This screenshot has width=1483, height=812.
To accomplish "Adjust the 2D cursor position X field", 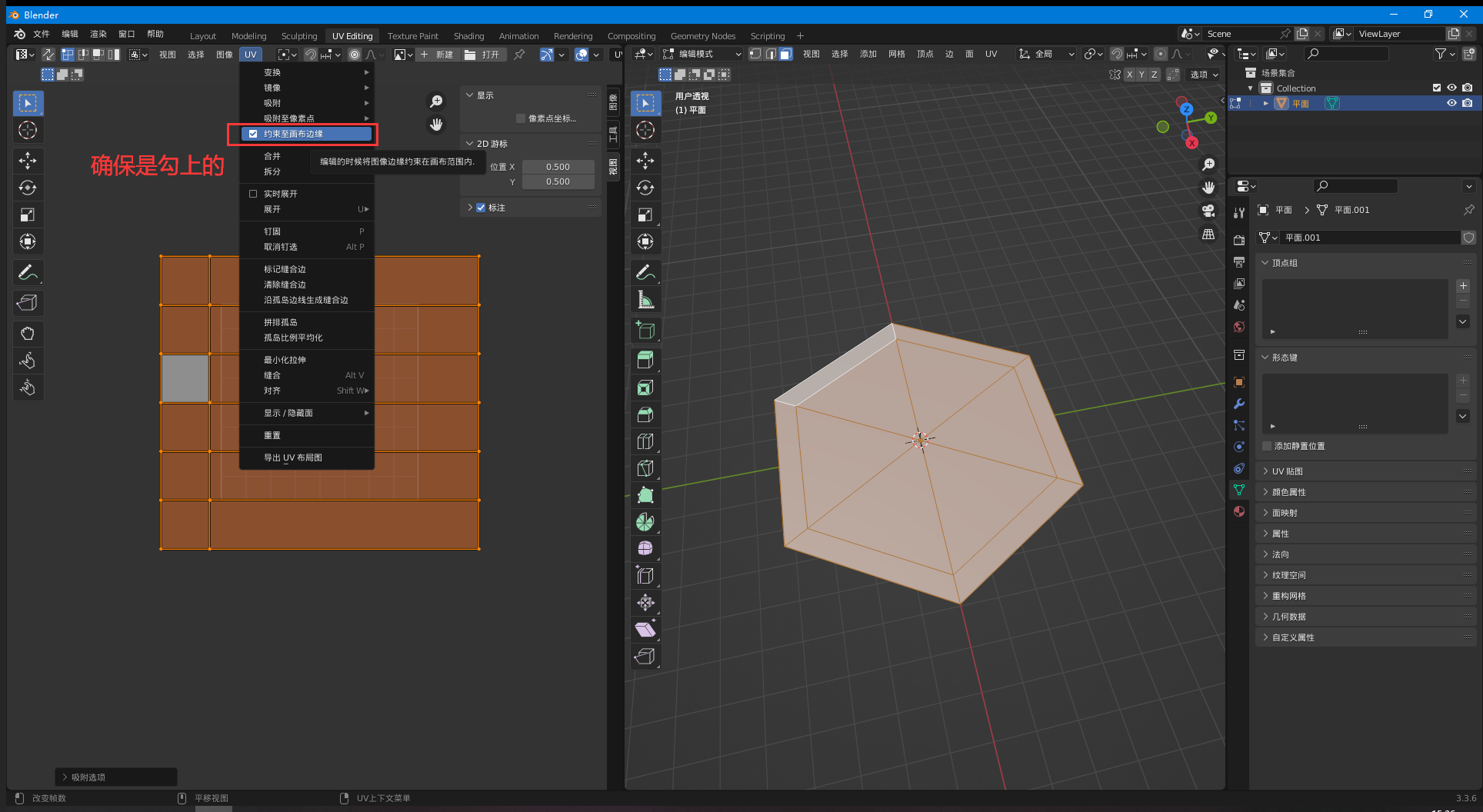I will pos(558,167).
